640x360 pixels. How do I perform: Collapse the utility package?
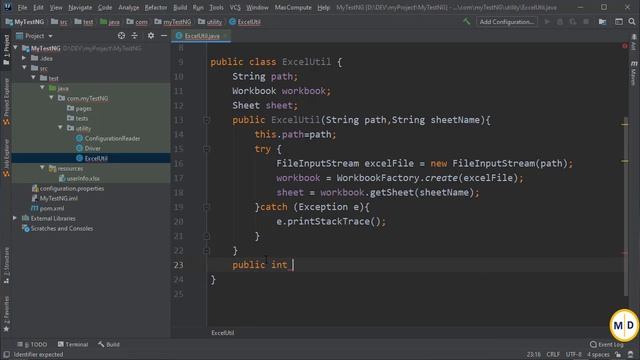60,128
